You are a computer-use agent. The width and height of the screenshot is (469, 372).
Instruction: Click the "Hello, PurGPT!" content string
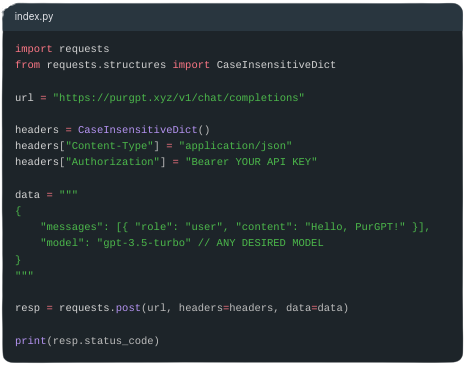pyautogui.click(x=355, y=227)
